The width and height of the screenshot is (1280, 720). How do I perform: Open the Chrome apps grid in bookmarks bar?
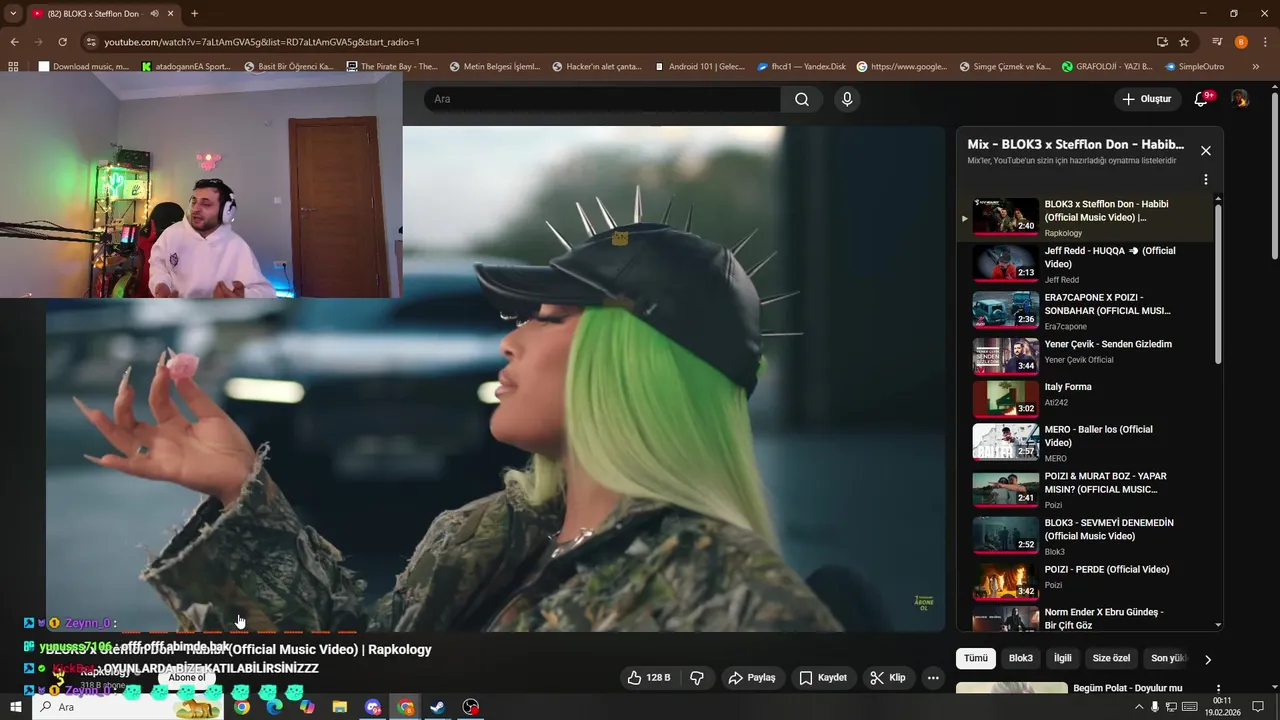click(13, 67)
